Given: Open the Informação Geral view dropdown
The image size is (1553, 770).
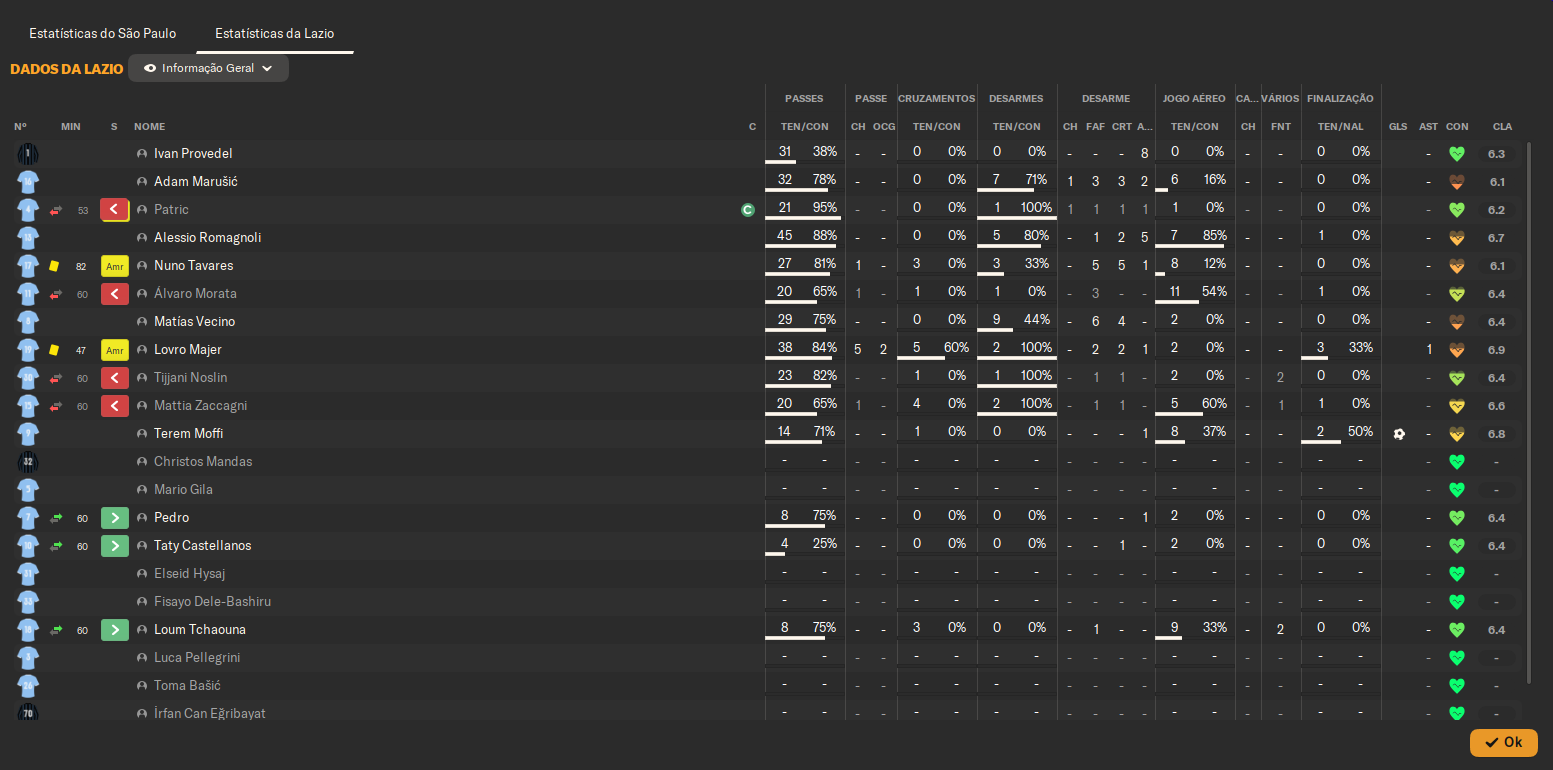Looking at the screenshot, I should pyautogui.click(x=208, y=68).
